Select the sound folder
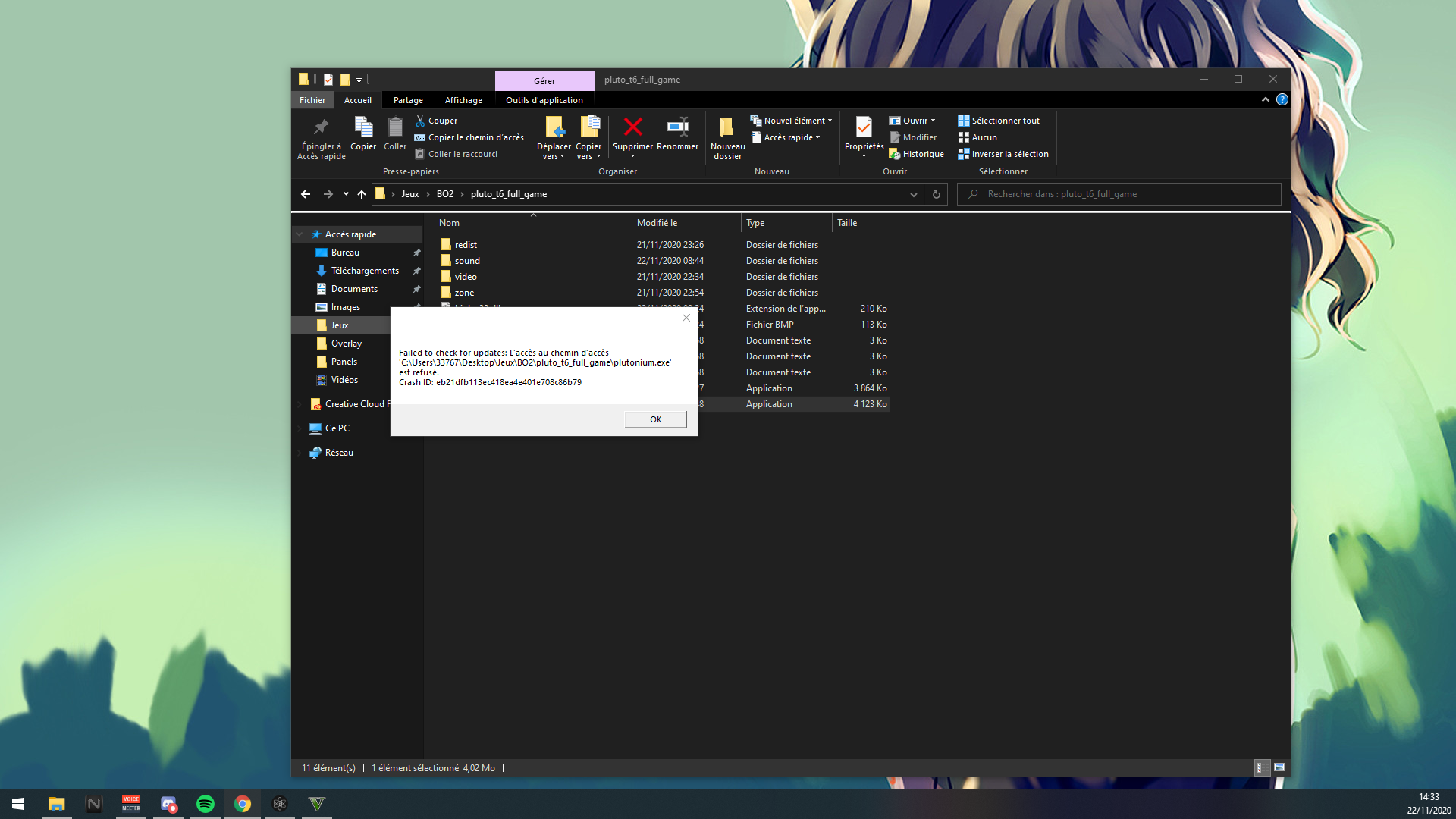The height and width of the screenshot is (819, 1456). click(467, 261)
